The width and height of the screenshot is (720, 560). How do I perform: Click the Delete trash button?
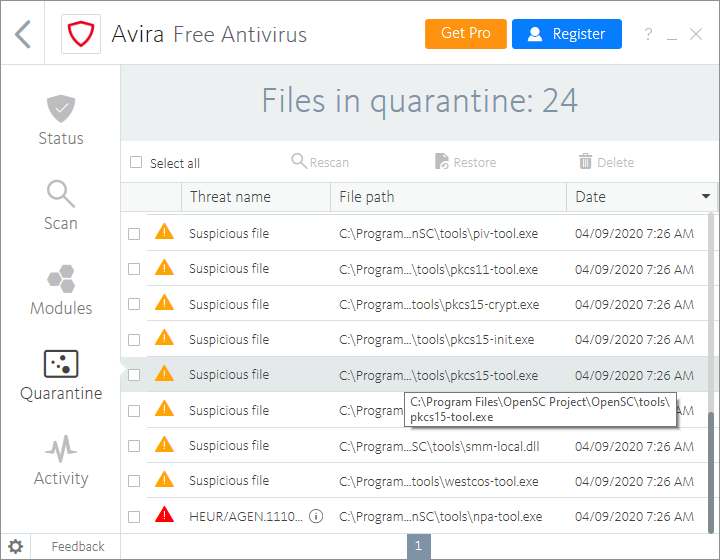[606, 162]
